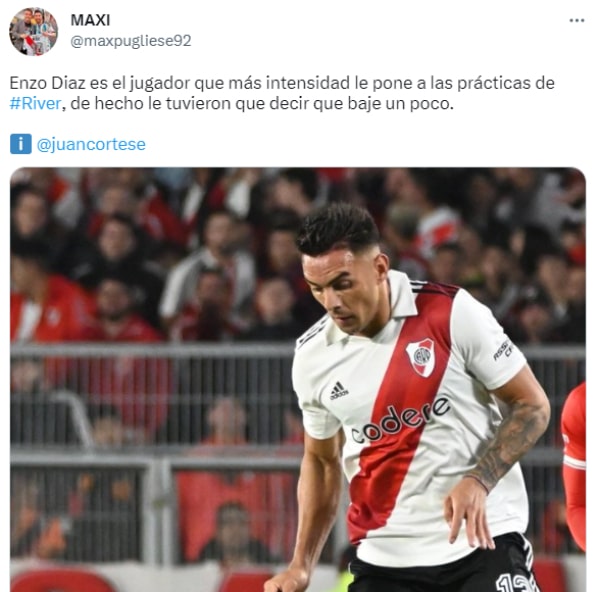Click the MAXI display name
600x592 pixels.
point(90,20)
